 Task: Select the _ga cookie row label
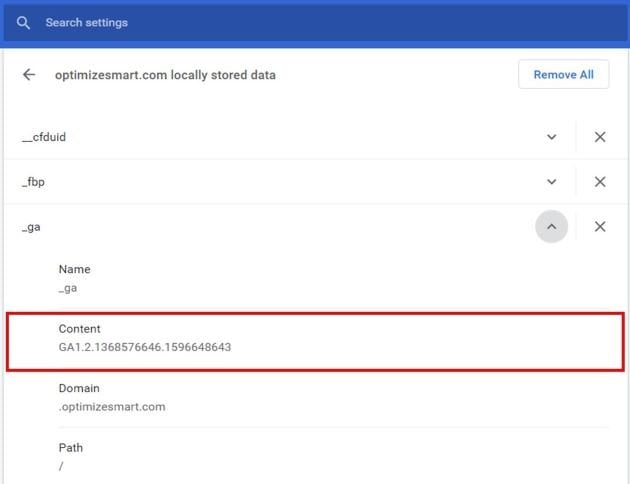click(31, 227)
